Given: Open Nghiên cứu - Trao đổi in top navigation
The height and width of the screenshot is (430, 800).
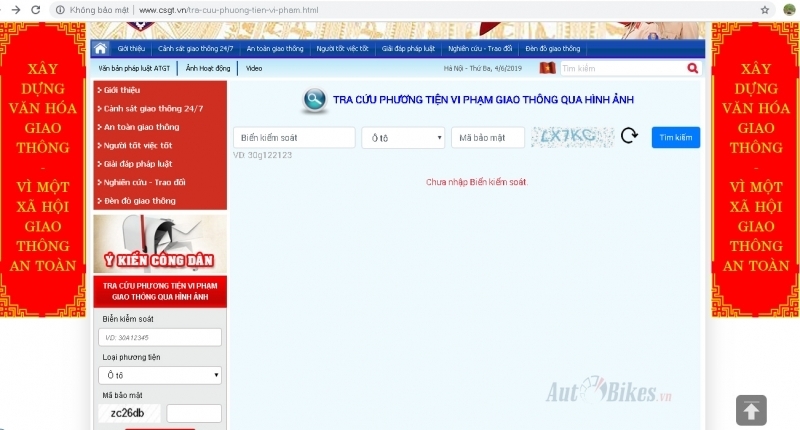Looking at the screenshot, I should click(x=480, y=48).
